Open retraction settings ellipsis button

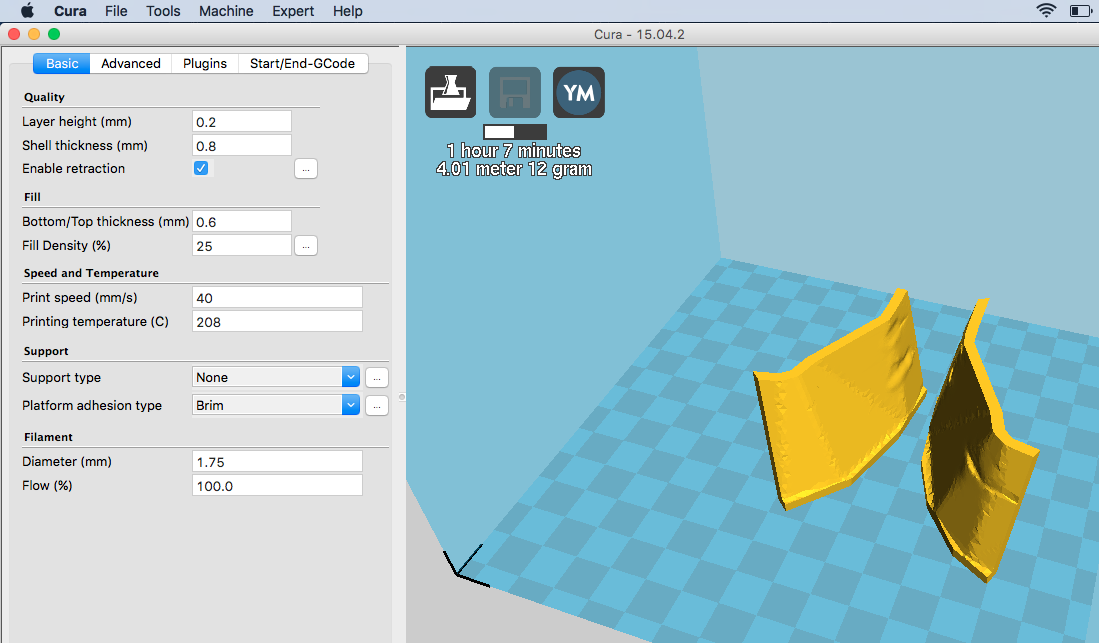point(306,169)
